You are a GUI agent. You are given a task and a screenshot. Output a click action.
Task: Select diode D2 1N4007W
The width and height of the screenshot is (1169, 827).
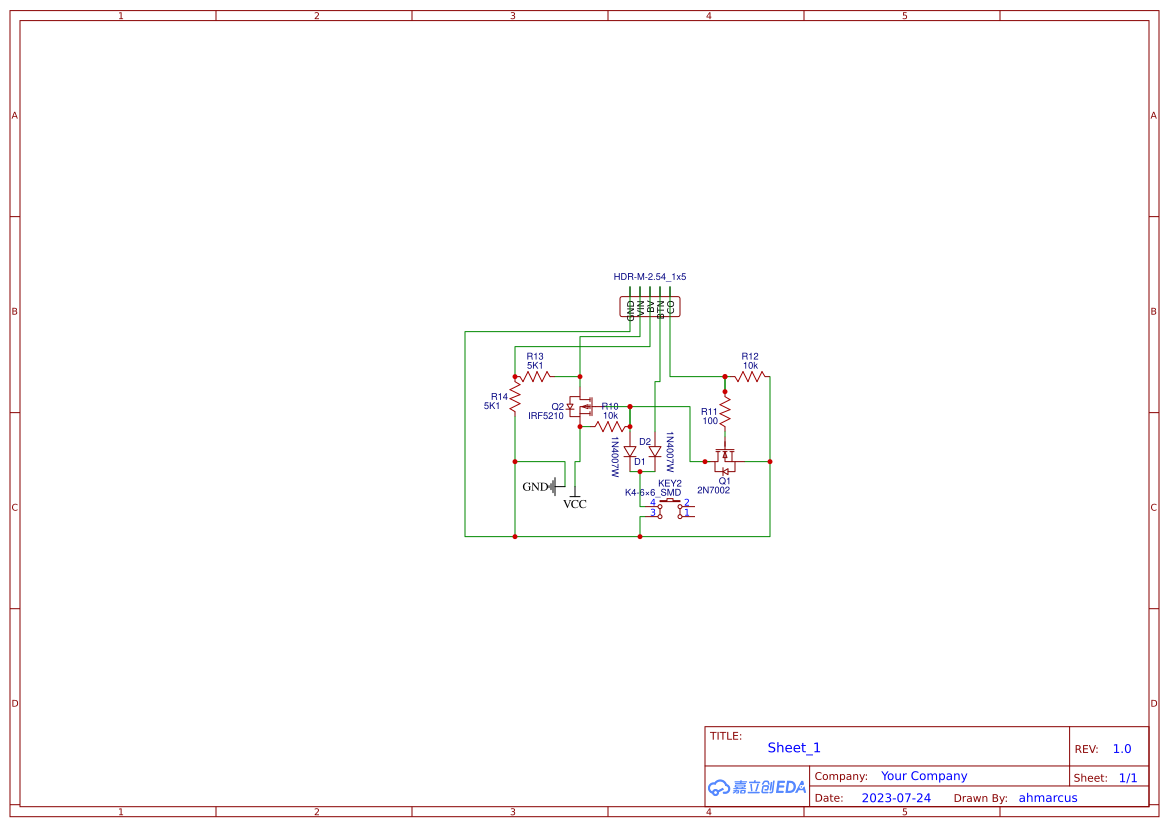655,451
